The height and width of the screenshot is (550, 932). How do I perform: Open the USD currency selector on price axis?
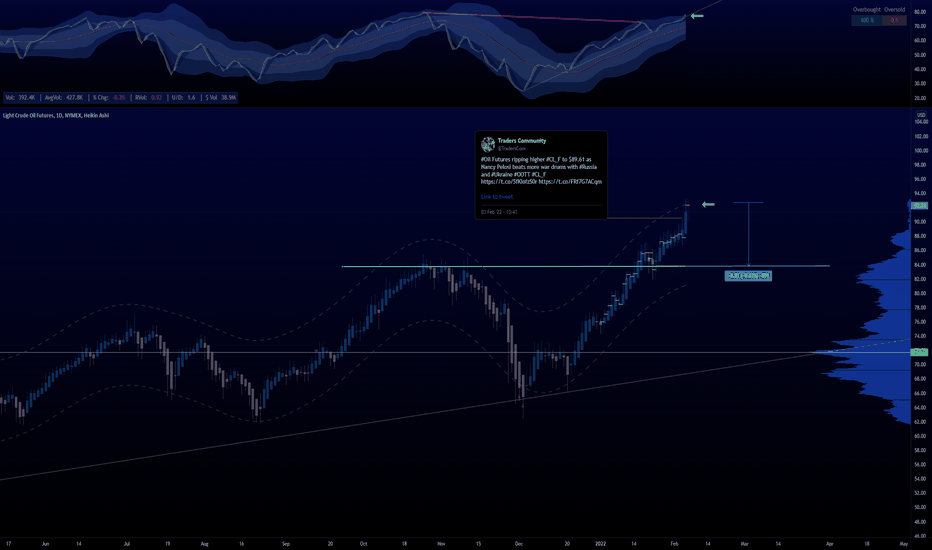tap(921, 115)
